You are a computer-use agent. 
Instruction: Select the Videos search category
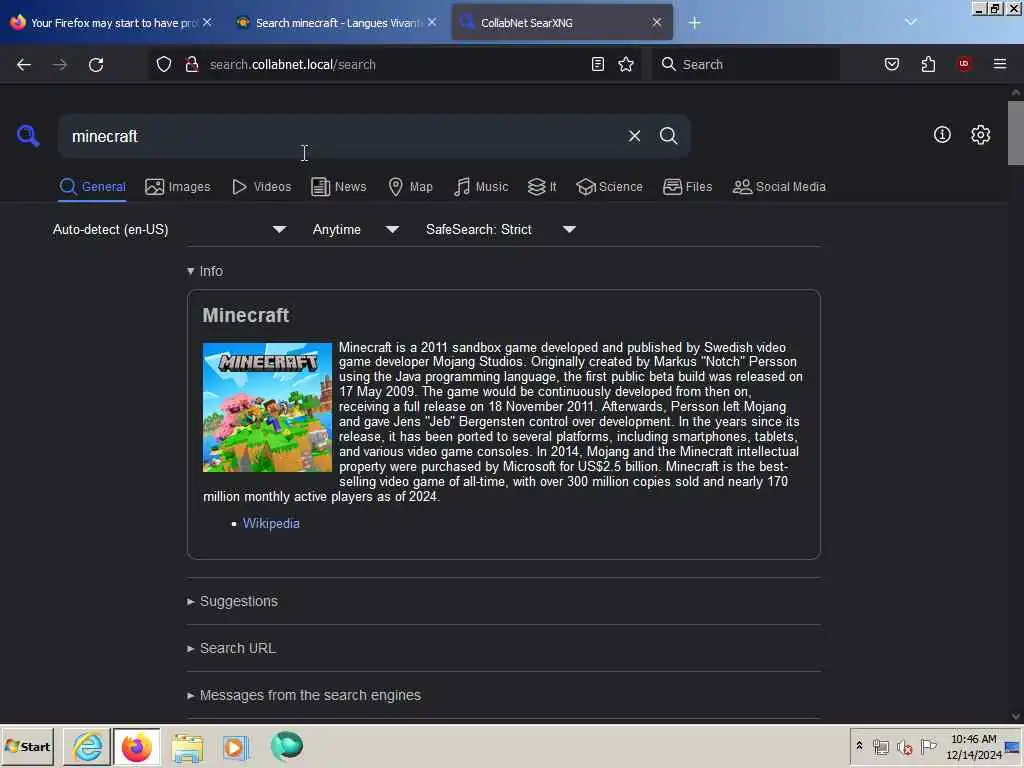pos(261,187)
